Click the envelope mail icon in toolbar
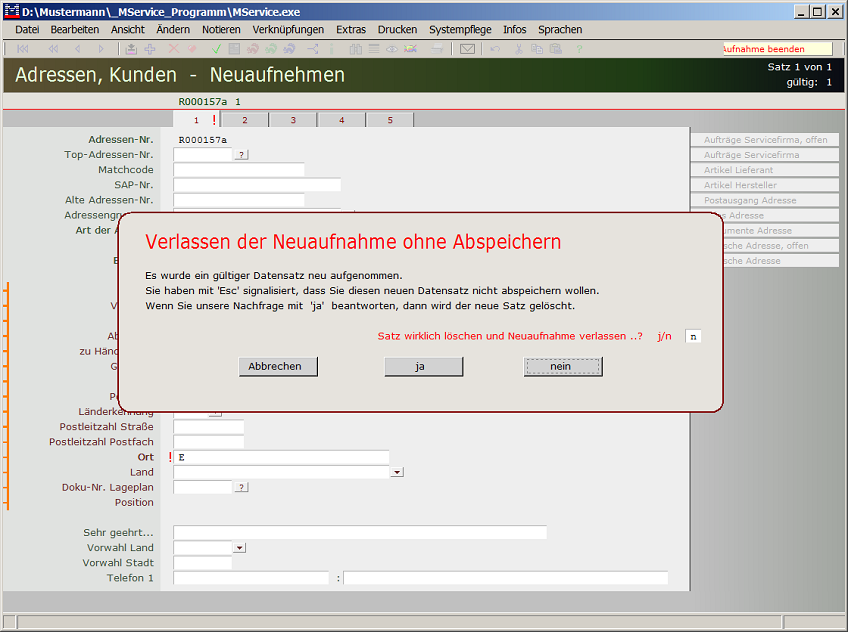The image size is (848, 632). (467, 49)
